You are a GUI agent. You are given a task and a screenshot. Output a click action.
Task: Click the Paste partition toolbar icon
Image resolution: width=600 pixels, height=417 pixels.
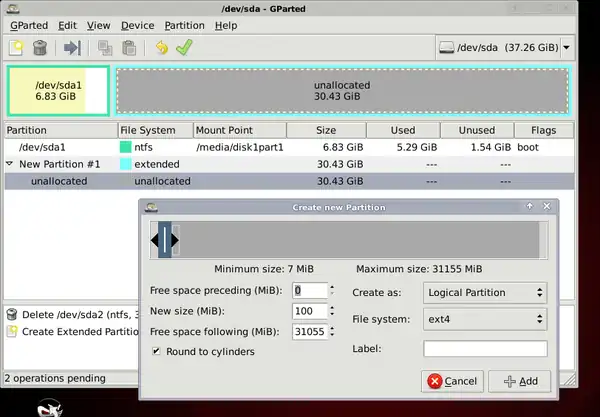[128, 47]
